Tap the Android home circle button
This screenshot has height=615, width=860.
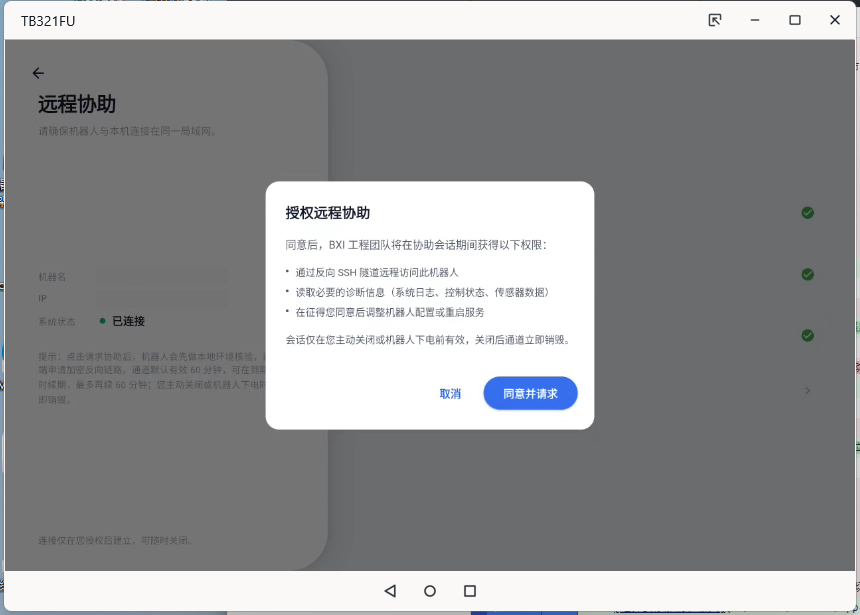430,591
